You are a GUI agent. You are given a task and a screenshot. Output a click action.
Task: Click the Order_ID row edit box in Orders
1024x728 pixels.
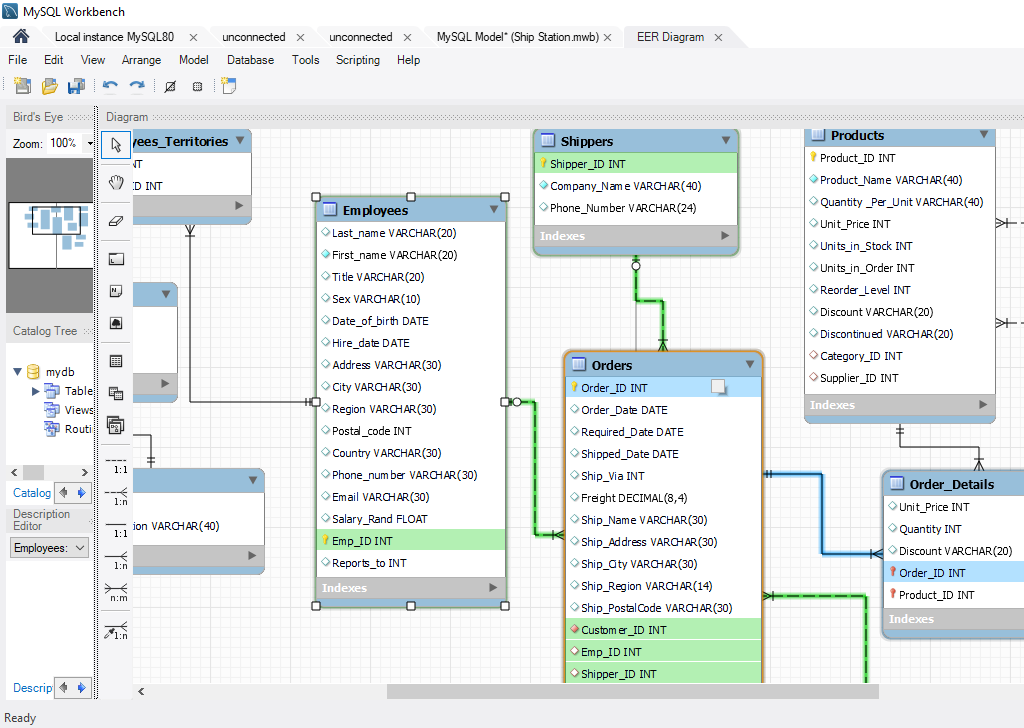(718, 387)
